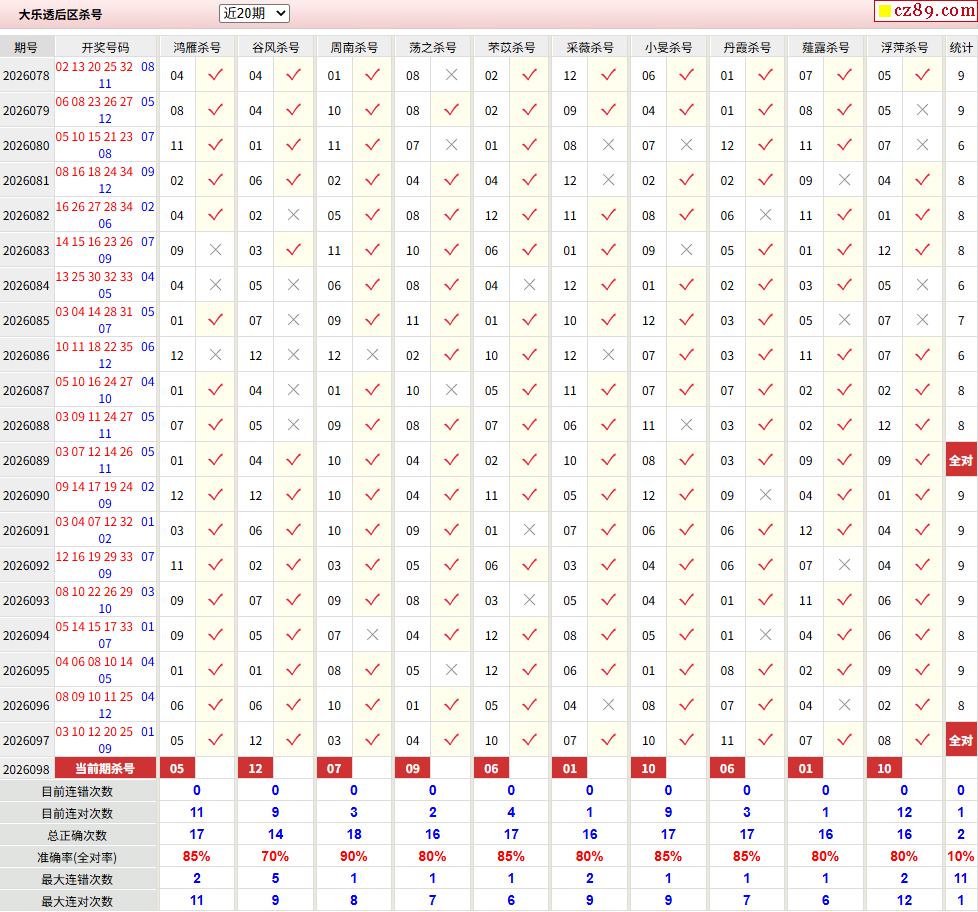Click the cross mark in 周南杀号 row 2026086
Screen dimensions: 978x912
point(372,354)
